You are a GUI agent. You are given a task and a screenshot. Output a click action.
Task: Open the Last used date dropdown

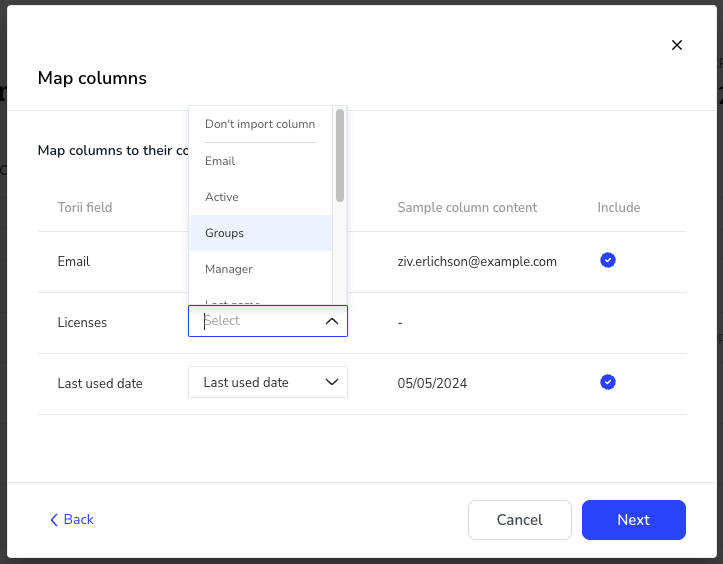pos(267,382)
